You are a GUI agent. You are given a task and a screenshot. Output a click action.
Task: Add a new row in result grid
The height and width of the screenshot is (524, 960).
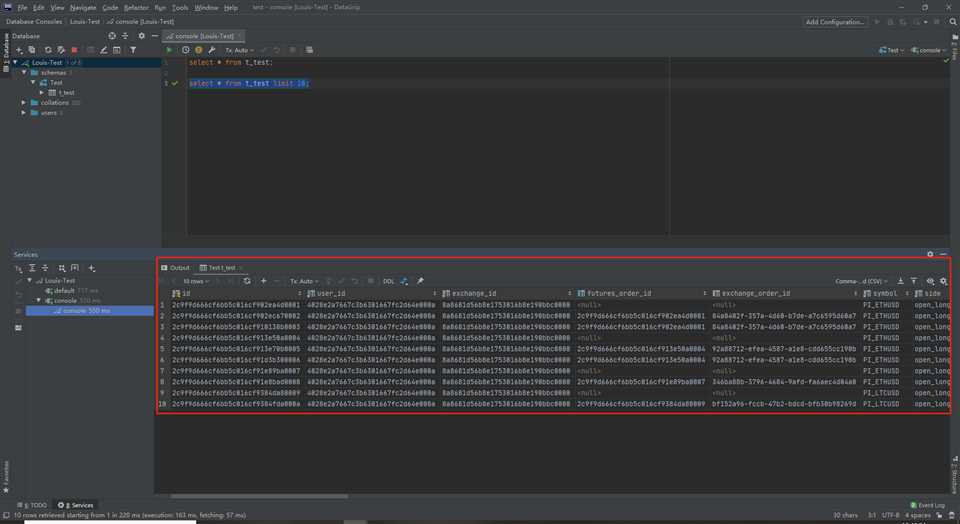click(263, 281)
